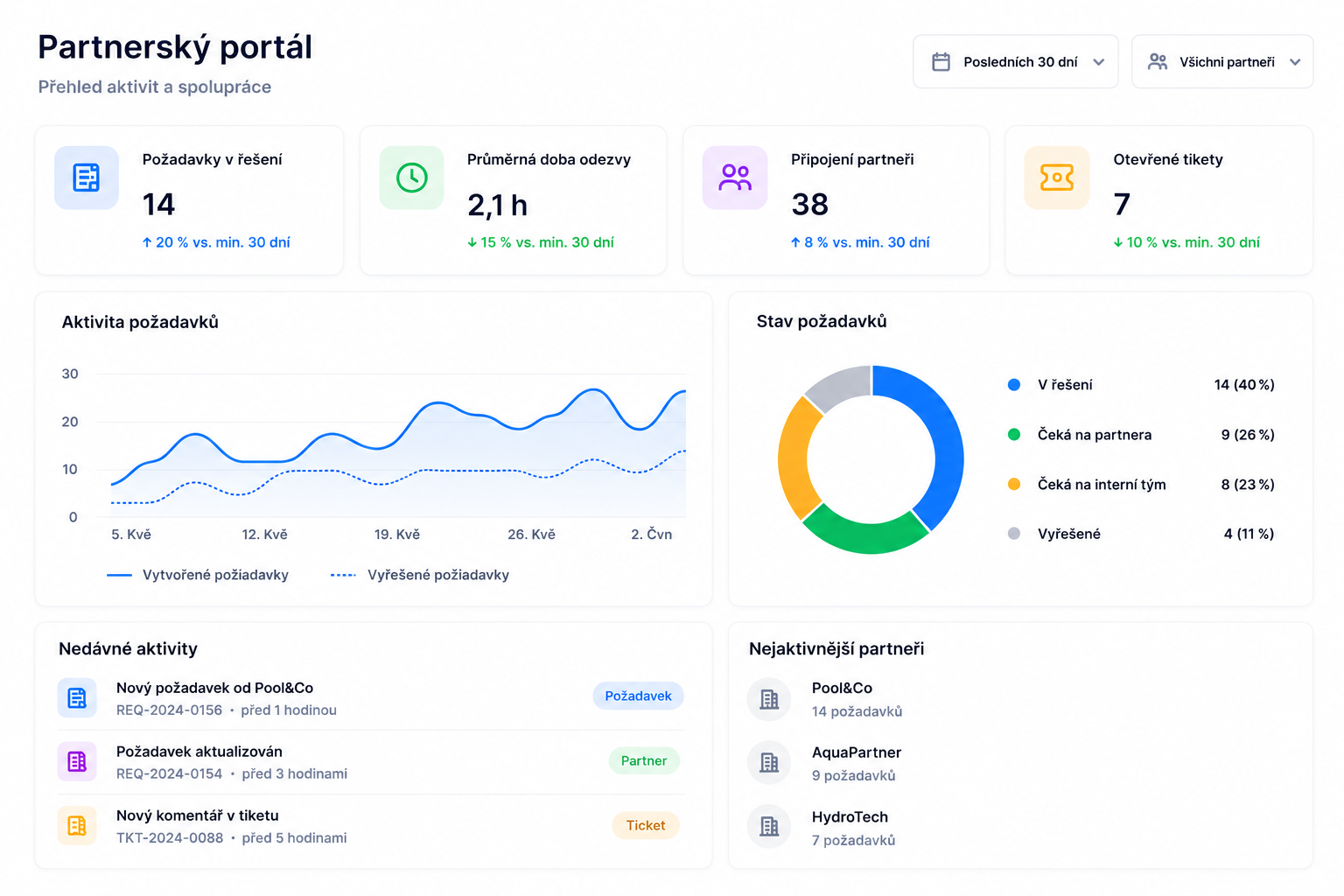Click the REQ-2024-0156 reference

tap(170, 710)
